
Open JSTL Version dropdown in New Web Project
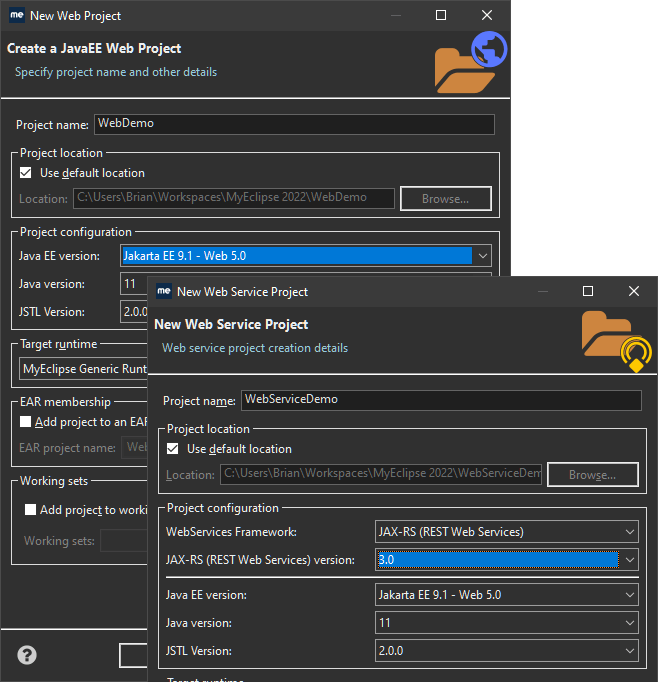point(134,312)
